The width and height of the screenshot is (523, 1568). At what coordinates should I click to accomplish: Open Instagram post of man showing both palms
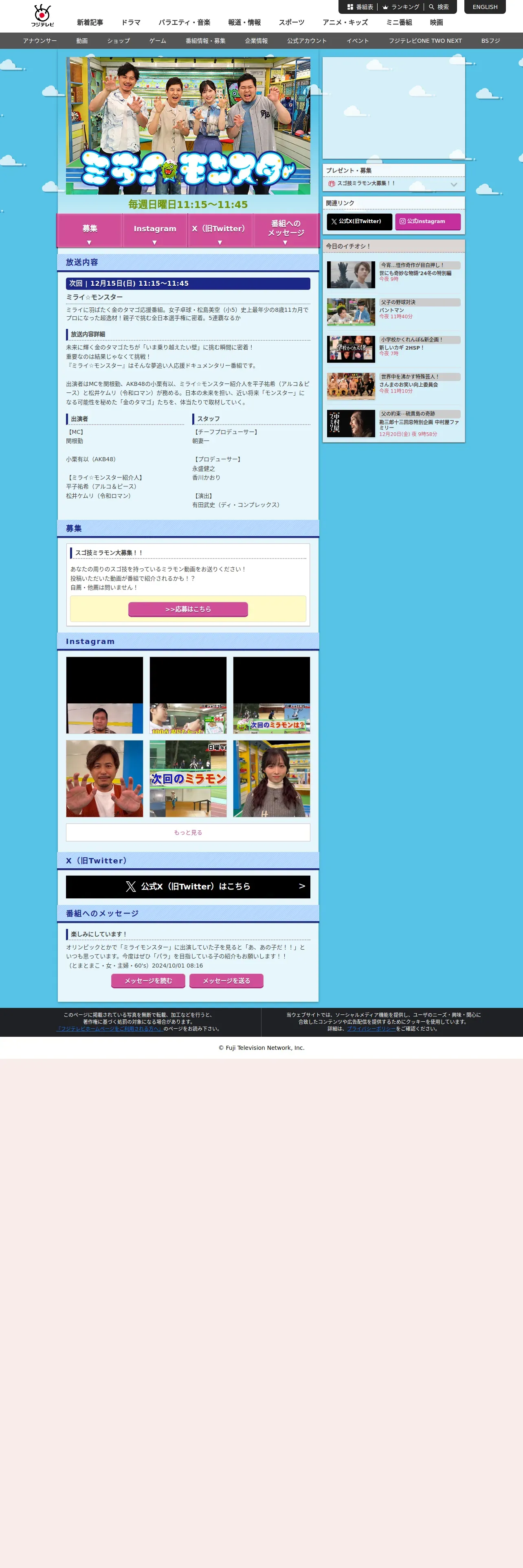point(105,779)
